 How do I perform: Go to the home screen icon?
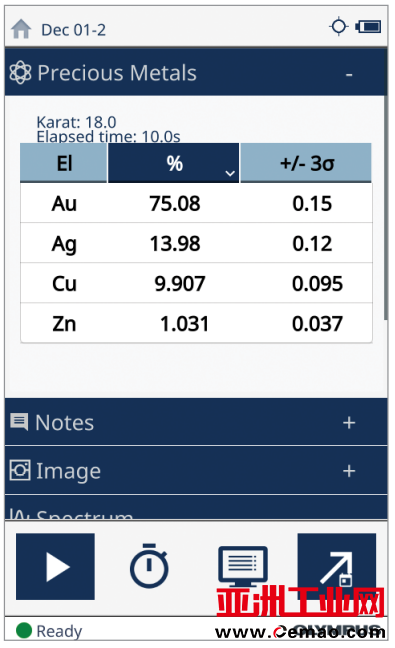pyautogui.click(x=21, y=29)
